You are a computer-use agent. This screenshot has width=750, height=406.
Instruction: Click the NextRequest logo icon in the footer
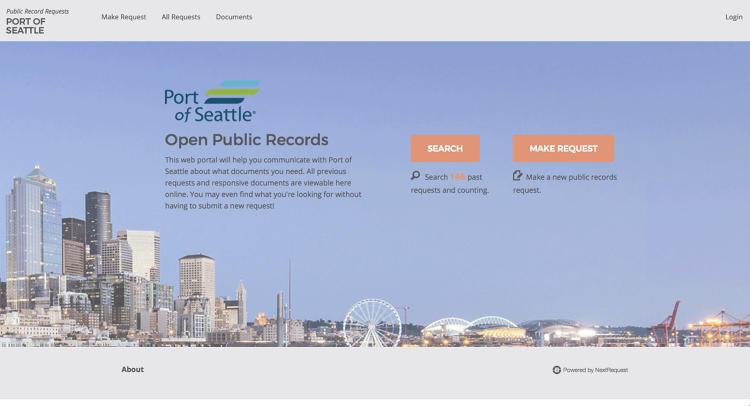click(x=557, y=370)
